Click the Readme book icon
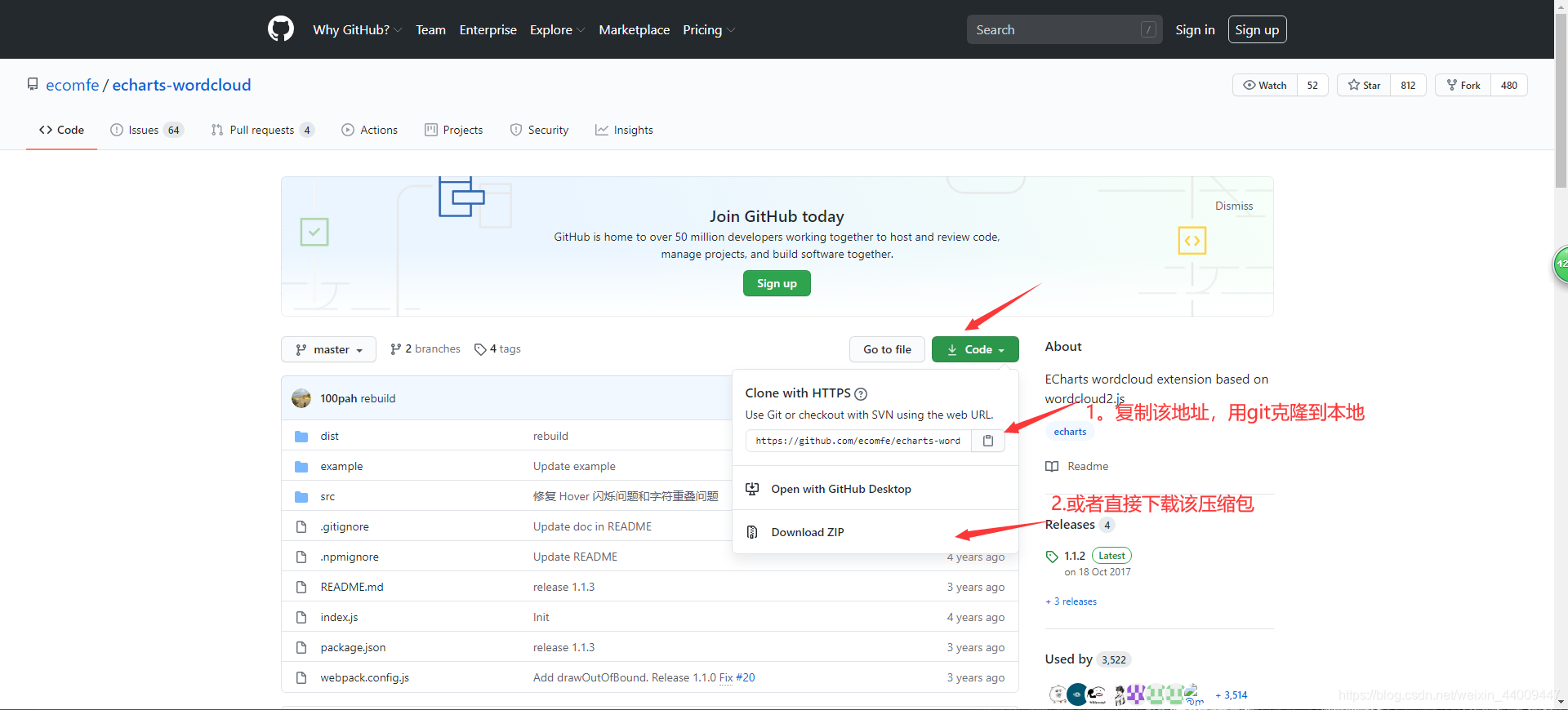Screen dimensions: 1568x710 click(x=1052, y=467)
